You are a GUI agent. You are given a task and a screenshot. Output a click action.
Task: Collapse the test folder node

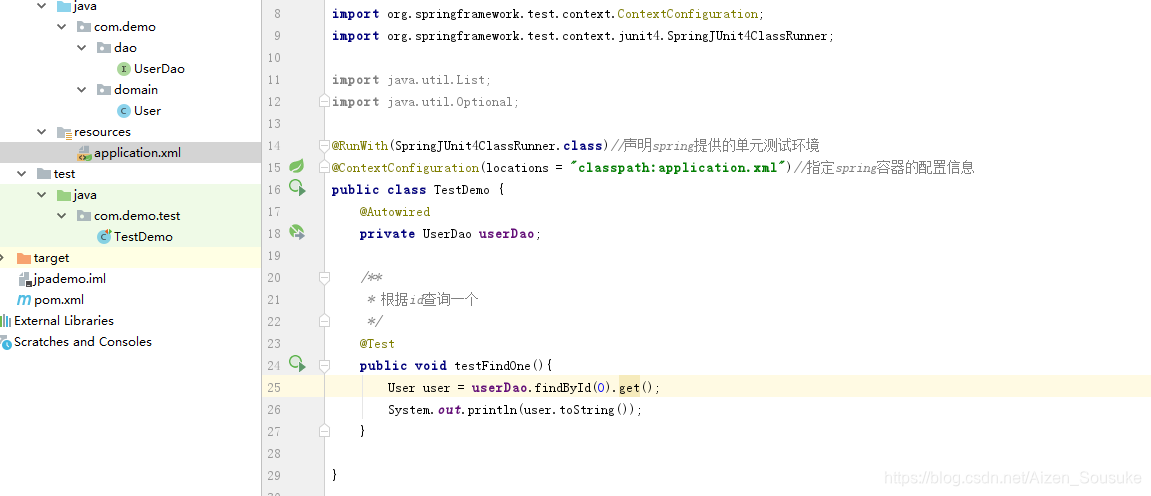tap(22, 174)
